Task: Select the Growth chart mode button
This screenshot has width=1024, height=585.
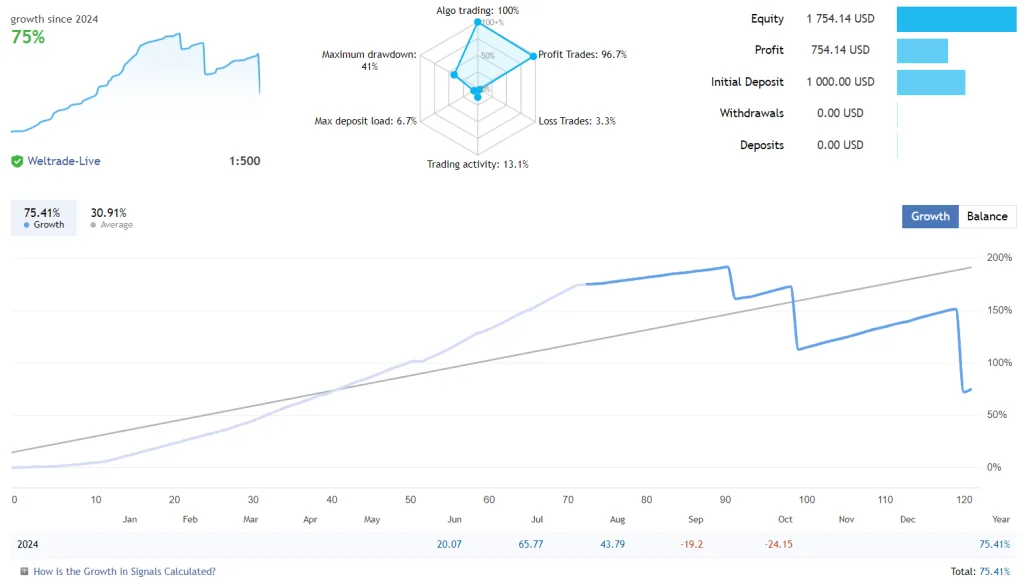Action: click(x=930, y=216)
